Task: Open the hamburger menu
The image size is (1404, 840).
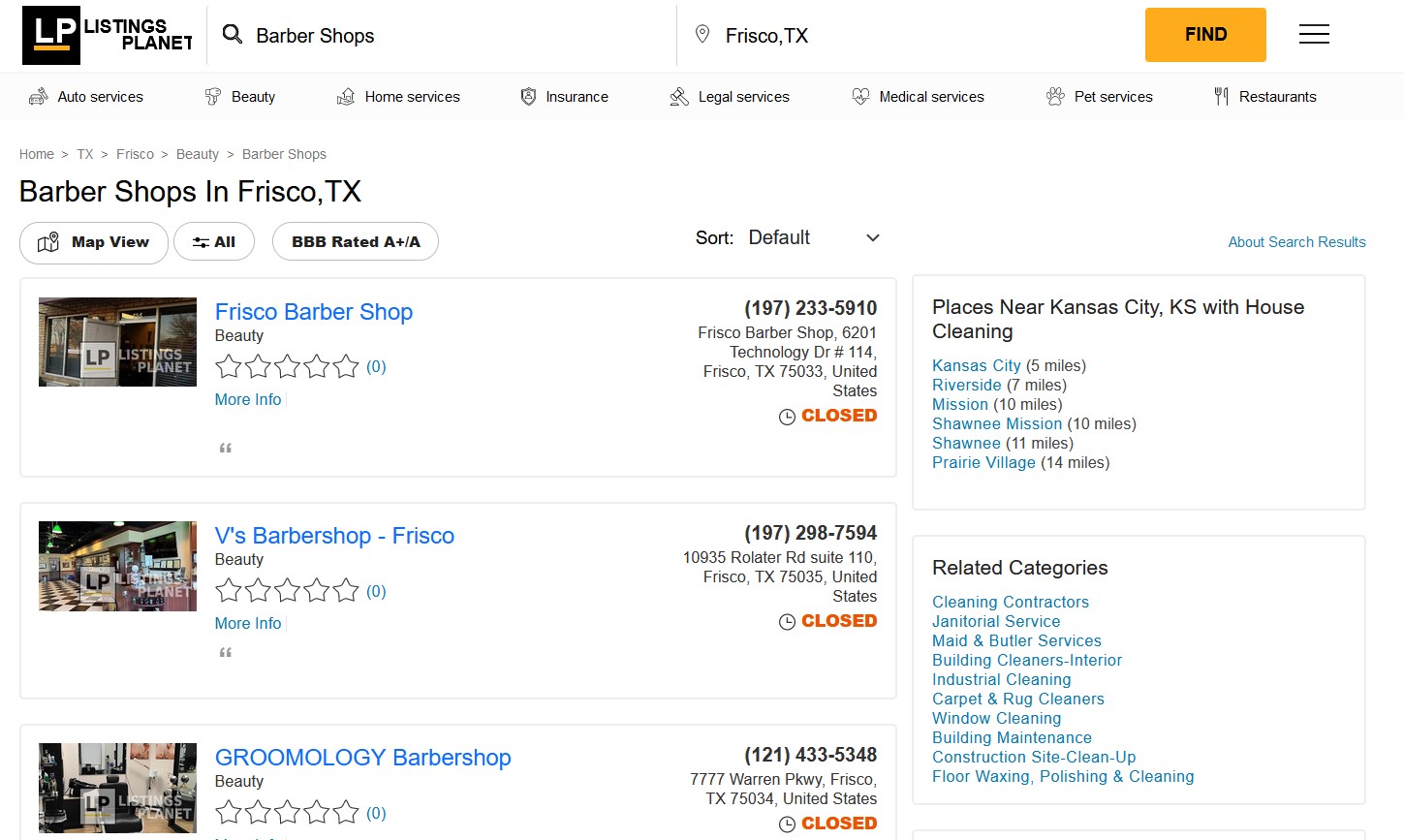Action: coord(1314,35)
